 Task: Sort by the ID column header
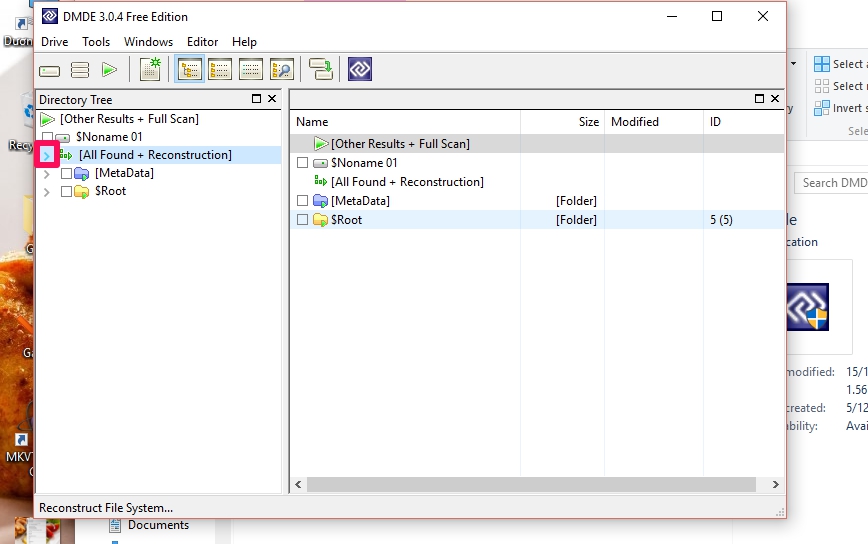coord(743,122)
